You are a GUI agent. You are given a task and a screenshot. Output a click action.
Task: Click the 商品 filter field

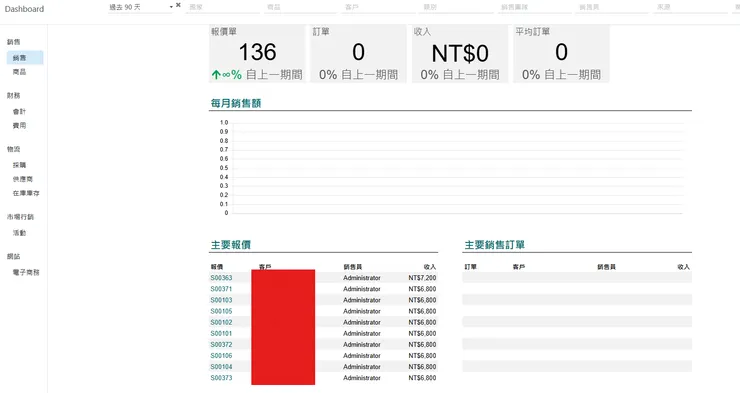[301, 7]
